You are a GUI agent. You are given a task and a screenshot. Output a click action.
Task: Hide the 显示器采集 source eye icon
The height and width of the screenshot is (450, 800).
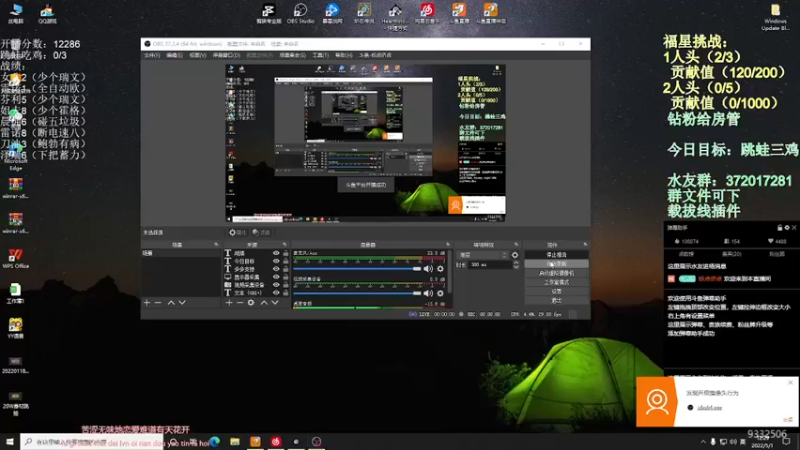point(276,277)
